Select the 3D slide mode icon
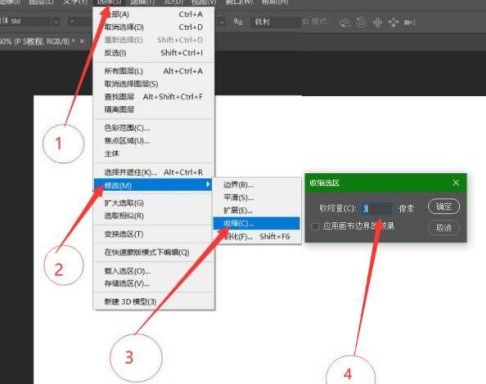This screenshot has height=384, width=486. tap(393, 23)
